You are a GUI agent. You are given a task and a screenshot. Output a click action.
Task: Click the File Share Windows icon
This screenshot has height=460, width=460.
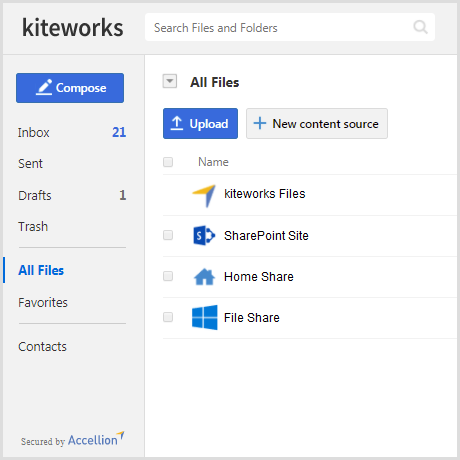click(205, 317)
